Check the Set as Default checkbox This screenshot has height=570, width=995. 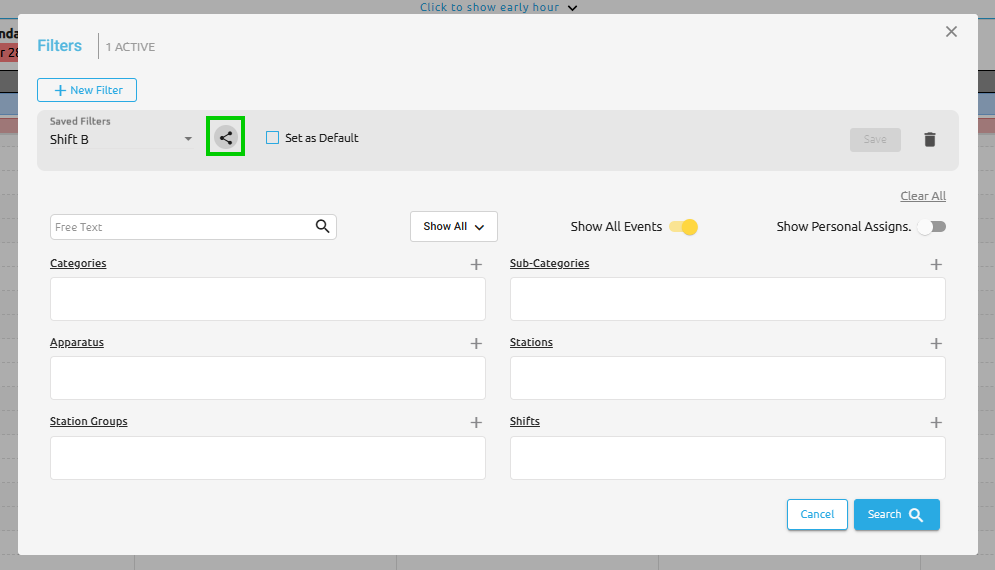(x=272, y=138)
